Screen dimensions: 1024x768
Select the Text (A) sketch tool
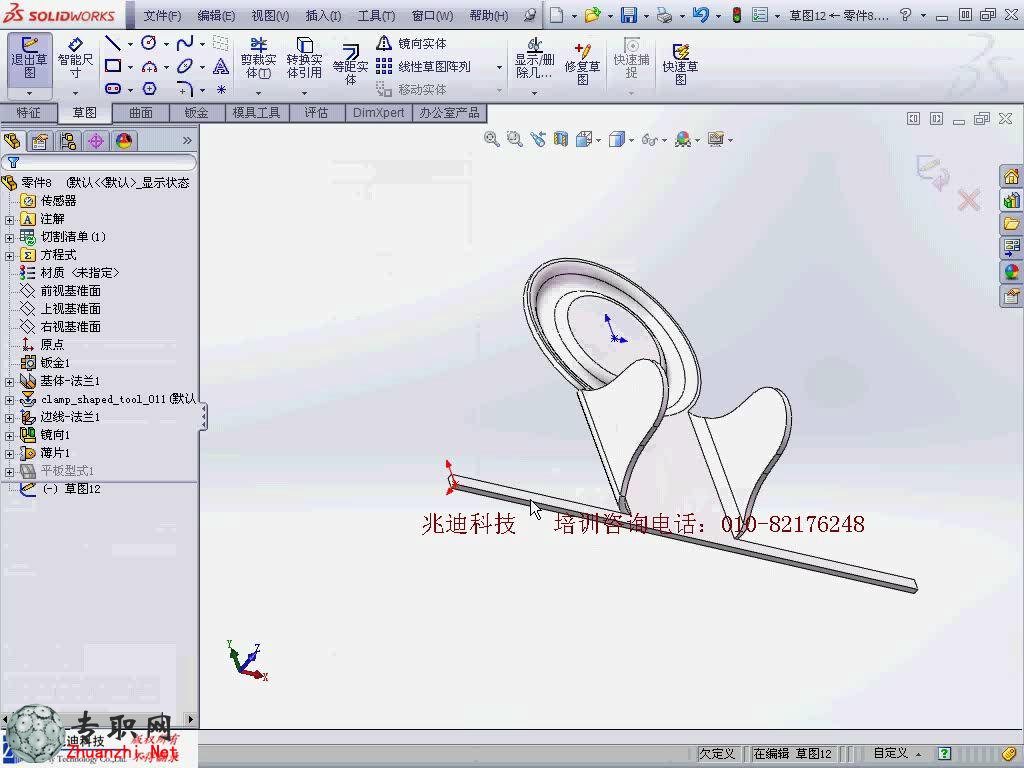tap(221, 66)
